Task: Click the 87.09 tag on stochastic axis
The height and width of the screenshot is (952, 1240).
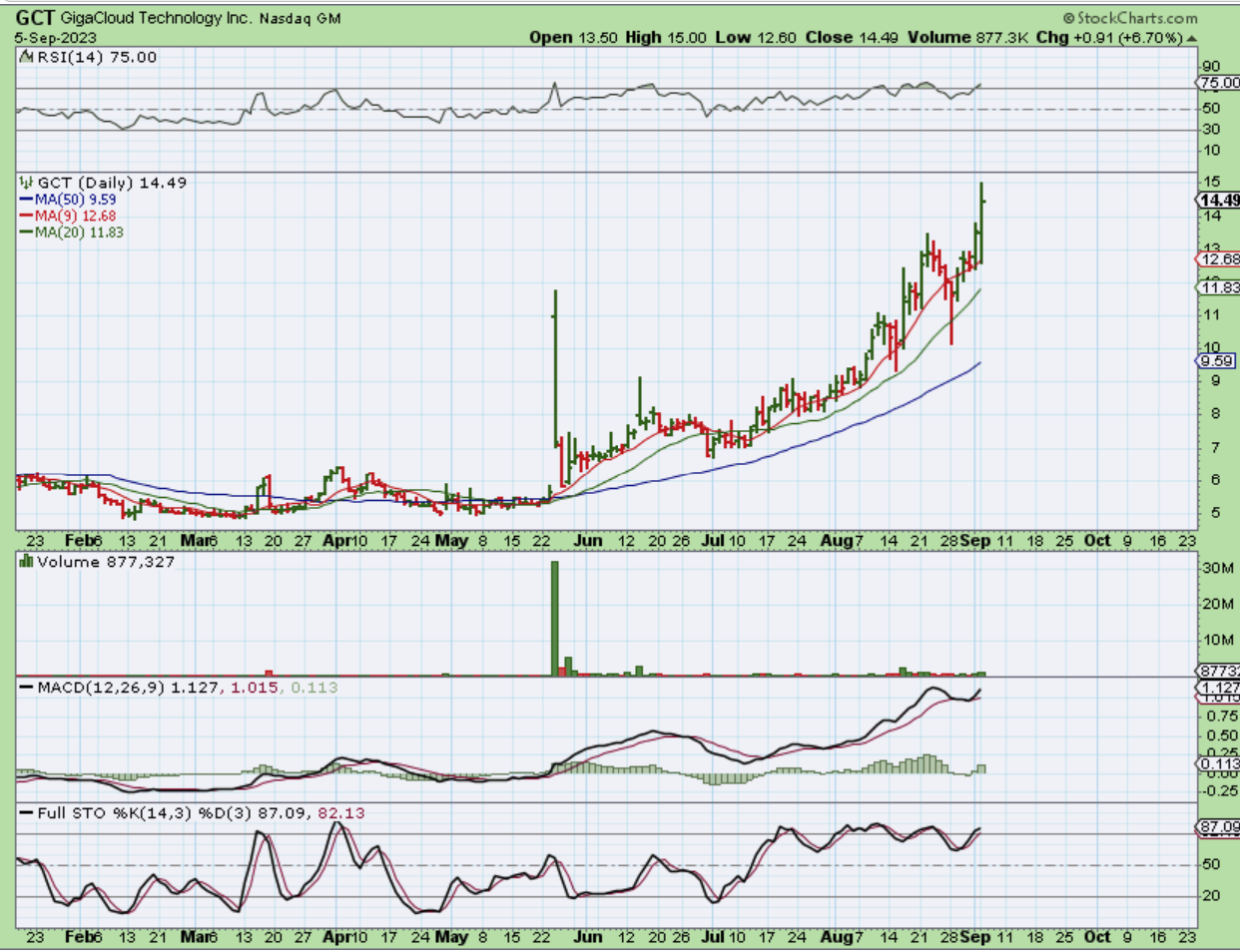Action: pos(1219,827)
